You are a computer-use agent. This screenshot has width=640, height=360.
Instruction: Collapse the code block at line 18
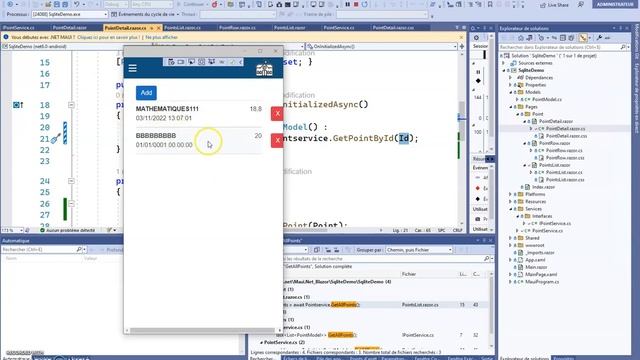71,105
